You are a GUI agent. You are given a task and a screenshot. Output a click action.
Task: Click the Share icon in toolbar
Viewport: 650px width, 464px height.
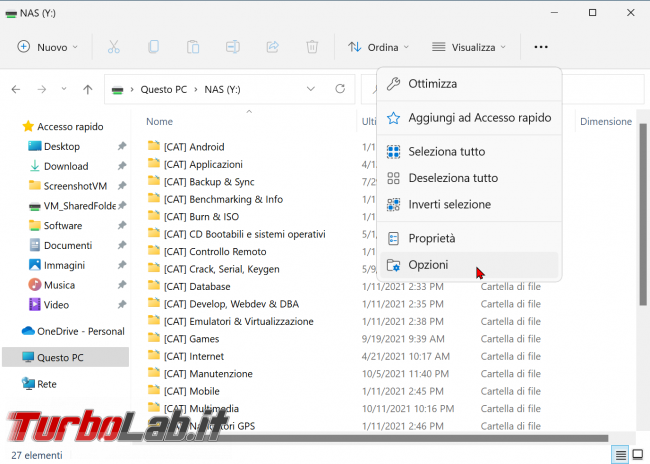[272, 47]
